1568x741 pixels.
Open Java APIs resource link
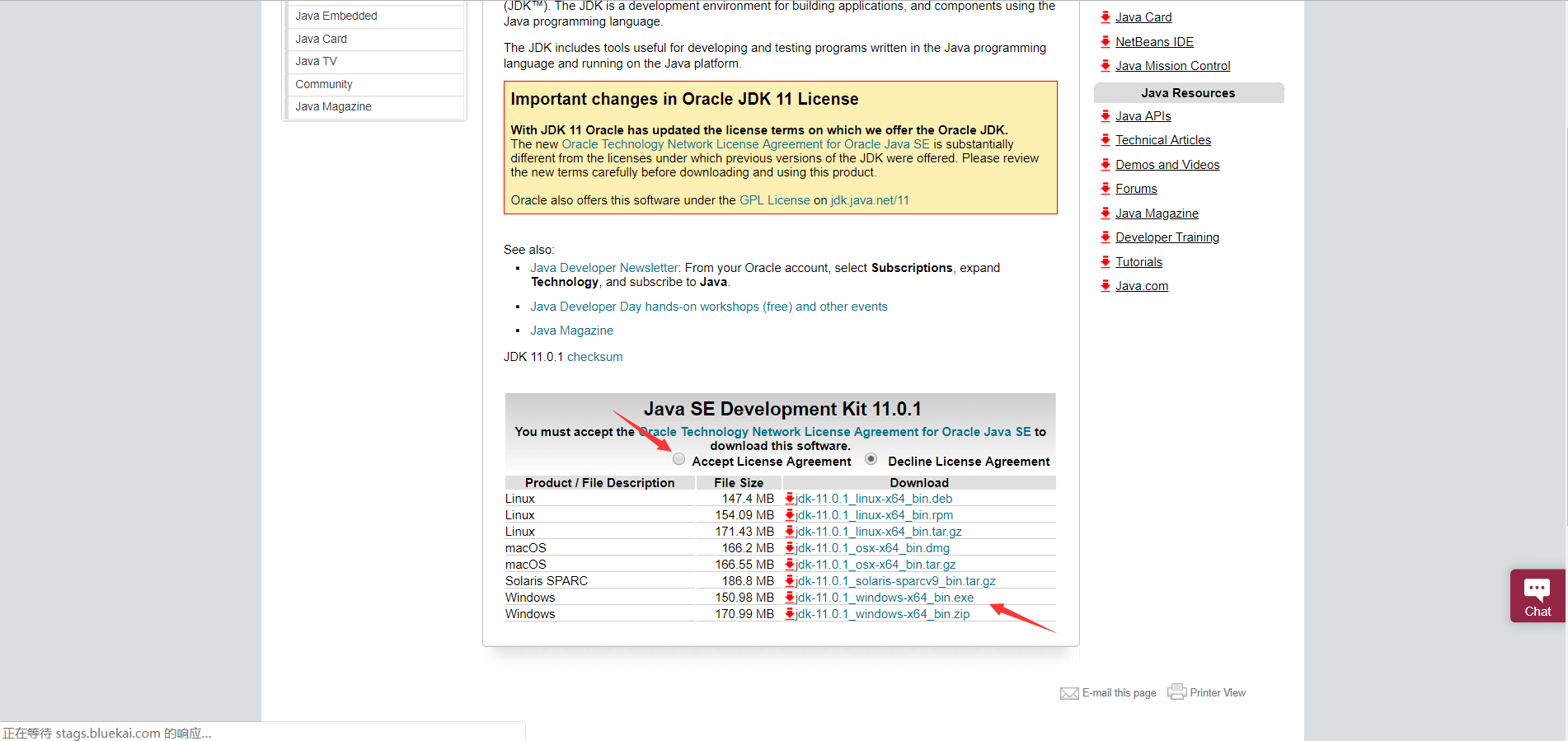1143,116
